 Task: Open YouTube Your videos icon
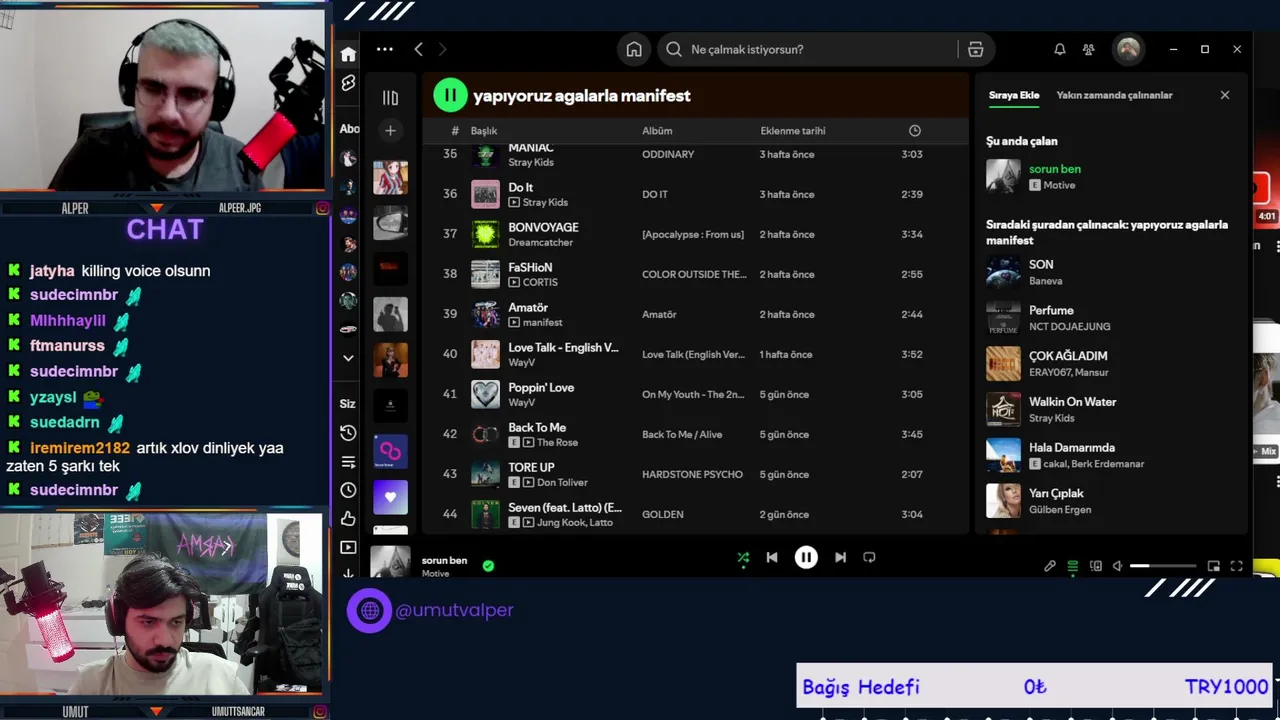click(x=348, y=547)
